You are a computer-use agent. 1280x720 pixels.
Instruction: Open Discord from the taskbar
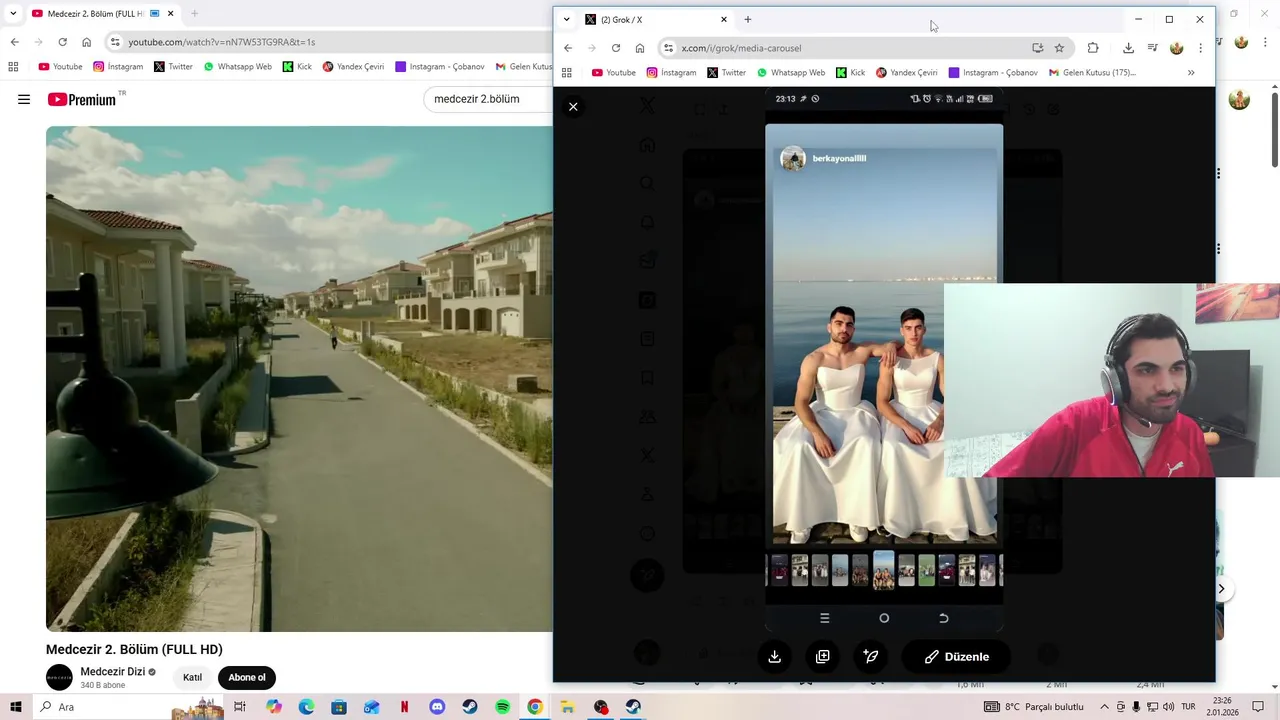[437, 707]
